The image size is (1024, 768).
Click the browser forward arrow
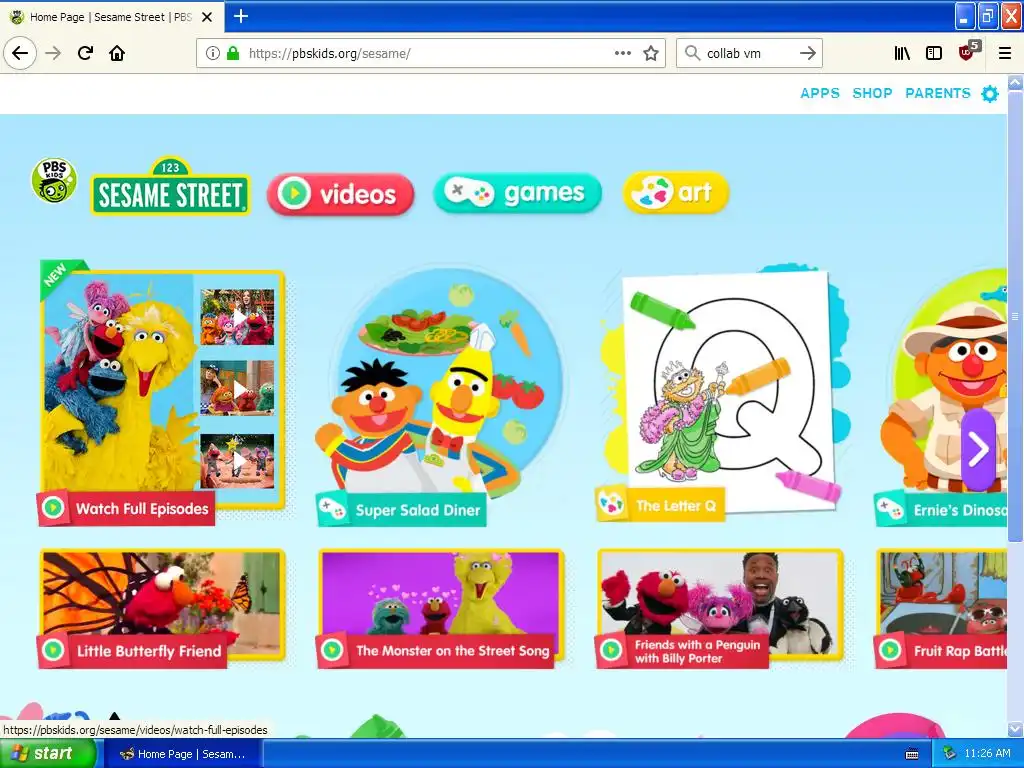tap(53, 54)
